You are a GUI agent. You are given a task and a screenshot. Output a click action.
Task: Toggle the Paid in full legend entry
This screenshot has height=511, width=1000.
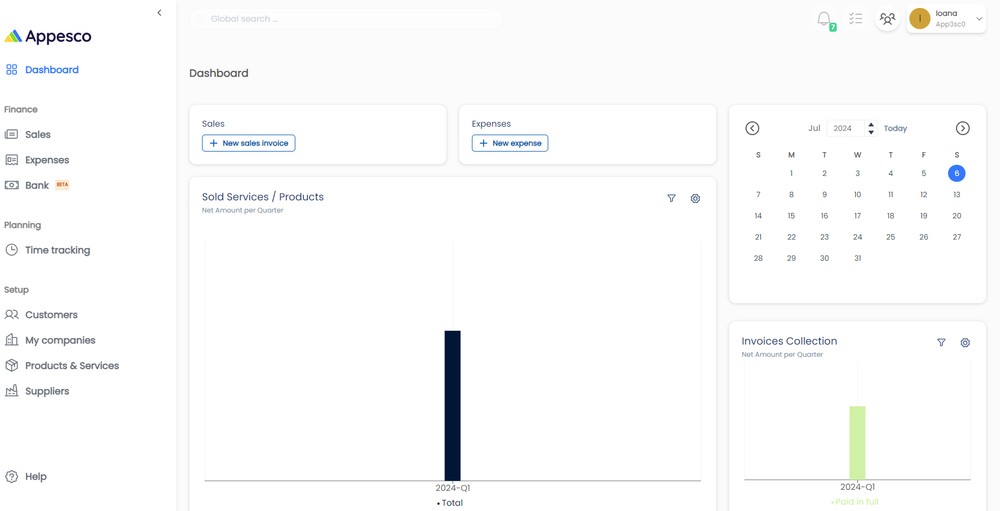855,502
